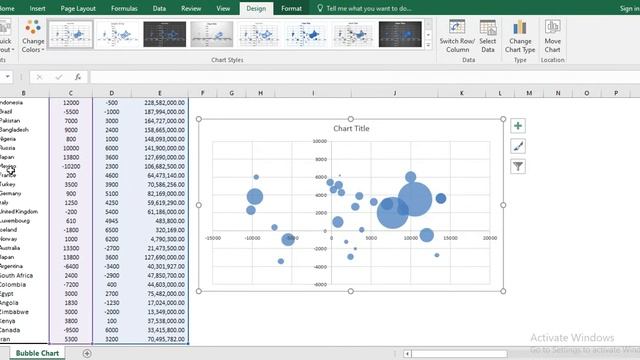Click cell containing 4945
Viewport: 640px width, 360px height.
[111, 221]
